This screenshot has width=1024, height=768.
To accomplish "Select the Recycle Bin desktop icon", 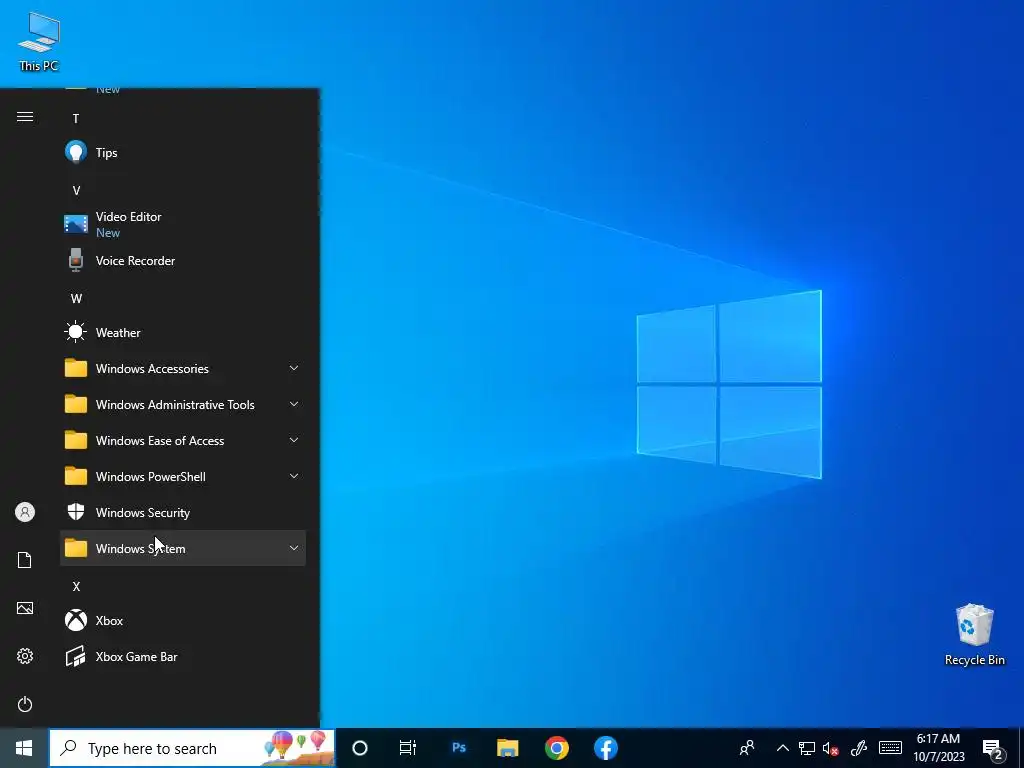I will pos(974,635).
